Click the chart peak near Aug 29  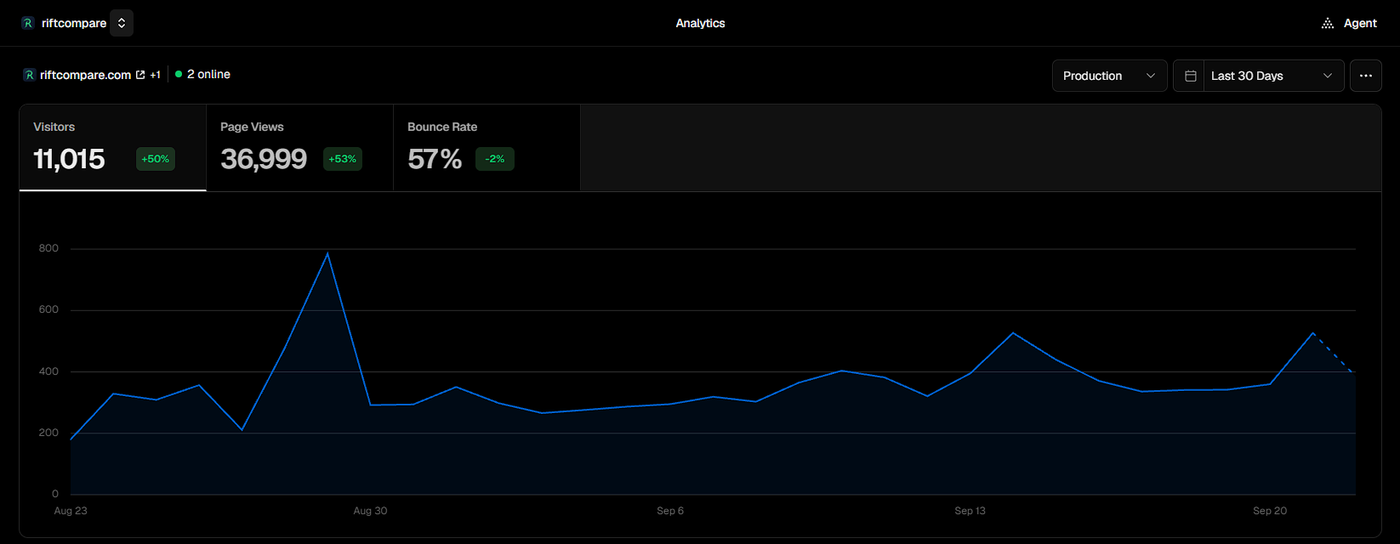tap(328, 253)
